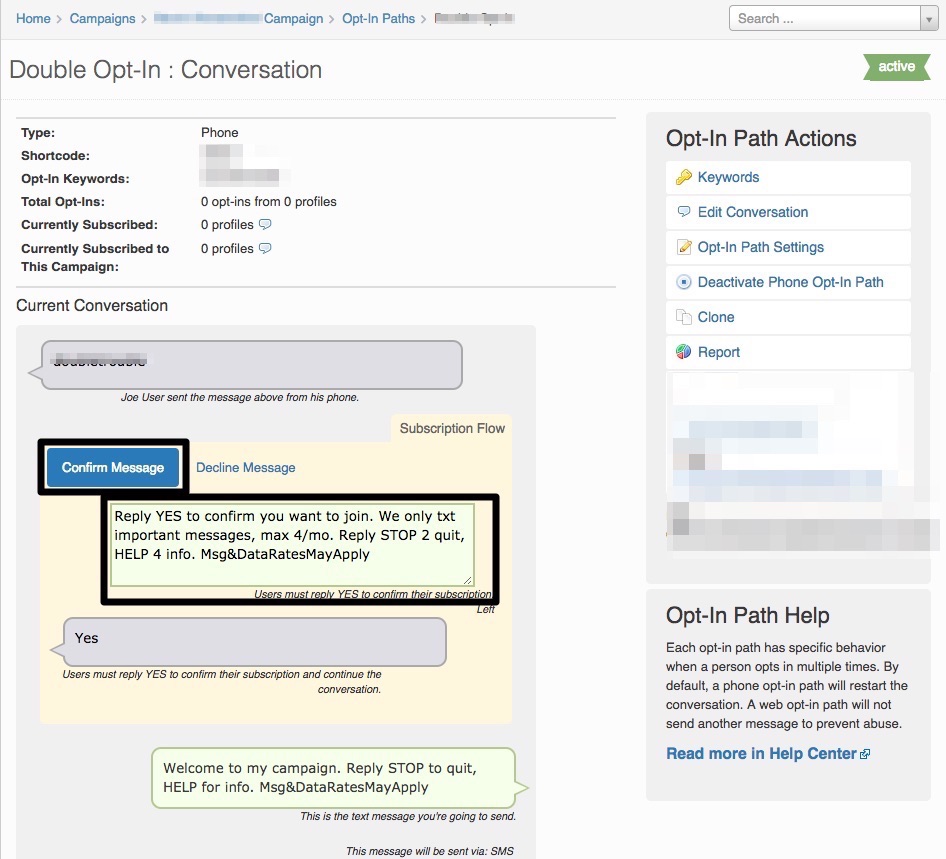Click the Clone pages icon
946x859 pixels.
click(684, 317)
